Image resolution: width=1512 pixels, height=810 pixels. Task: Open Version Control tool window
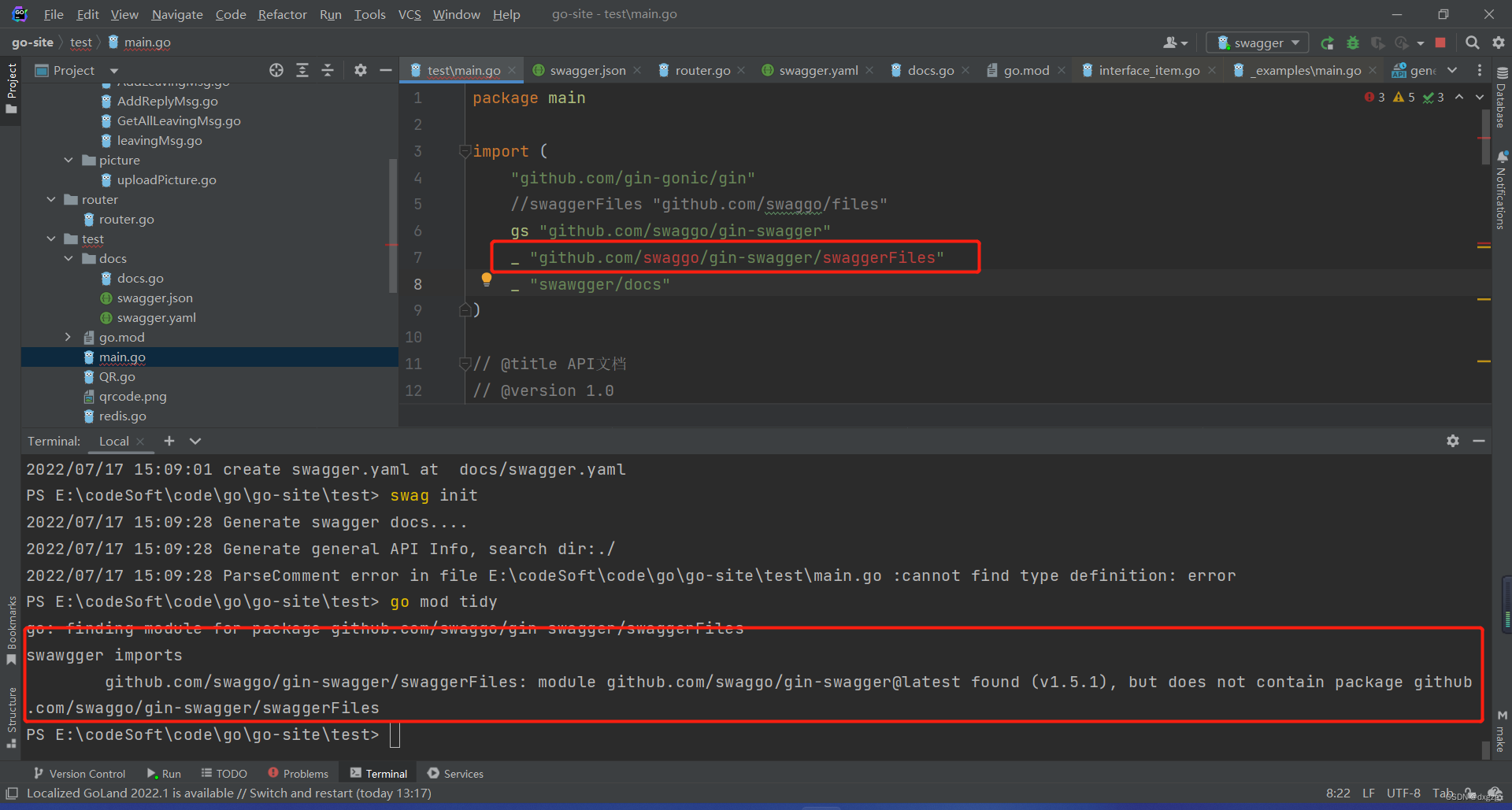point(80,774)
